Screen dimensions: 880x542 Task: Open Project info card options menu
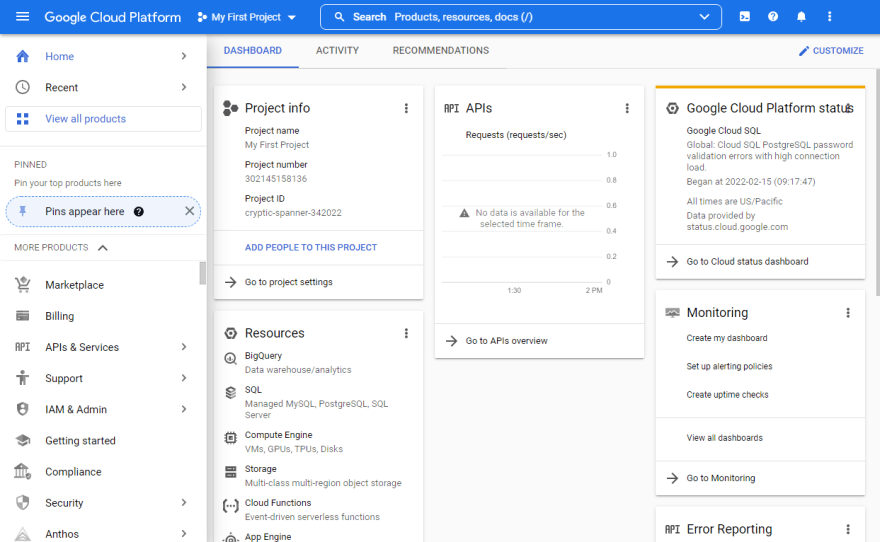point(406,108)
